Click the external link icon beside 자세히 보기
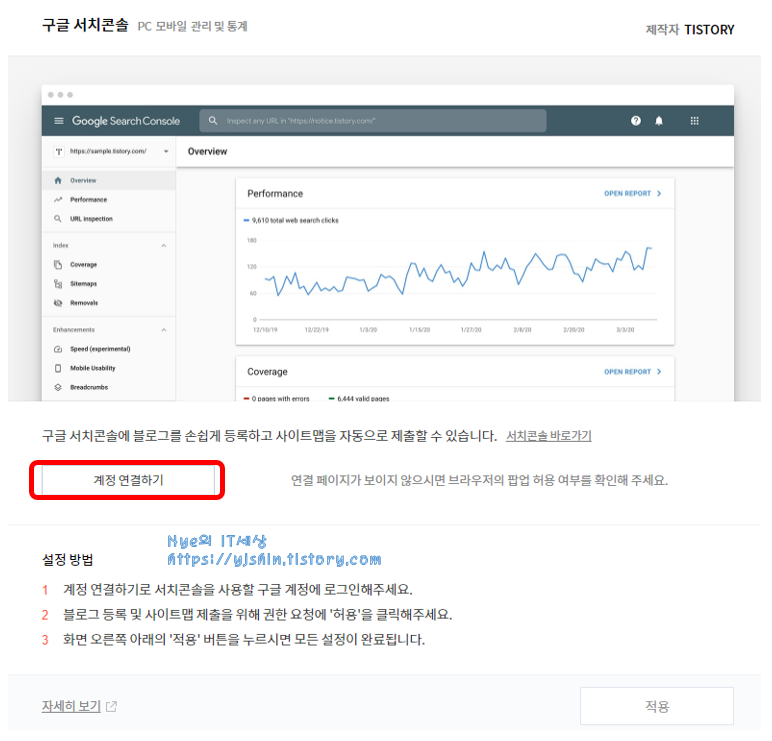 point(112,707)
